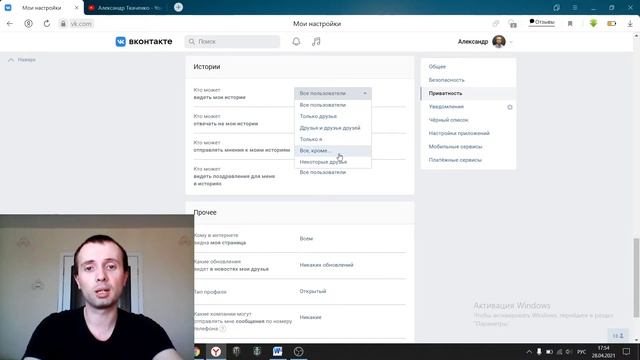Open the World of Tanks taskbar icon
The height and width of the screenshot is (360, 640).
[236, 351]
